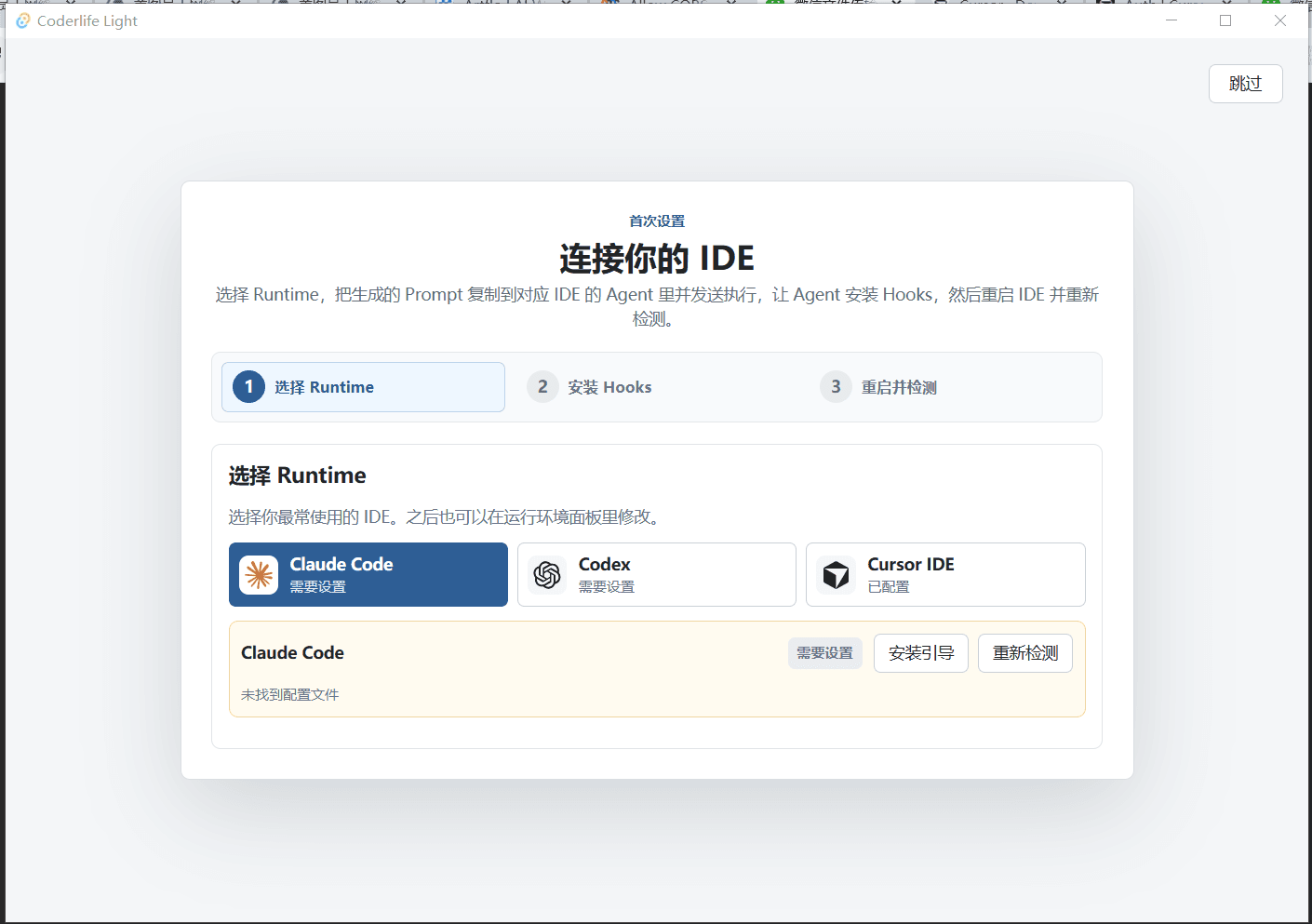This screenshot has height=924, width=1312.
Task: Click the 已配置 status under Cursor IDE
Action: pos(889,587)
